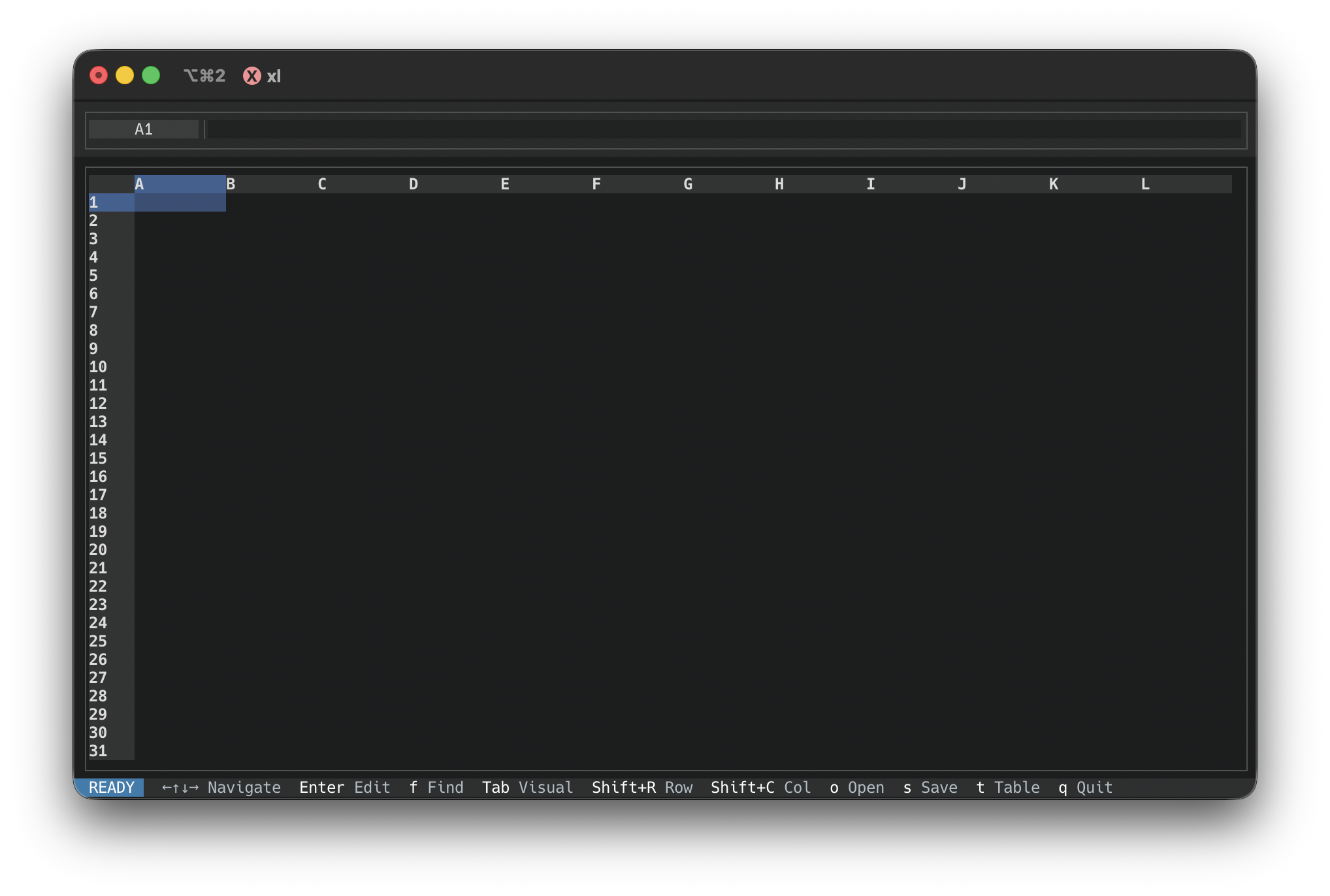1330x896 pixels.
Task: Close the terminal window with red button
Action: [x=99, y=76]
